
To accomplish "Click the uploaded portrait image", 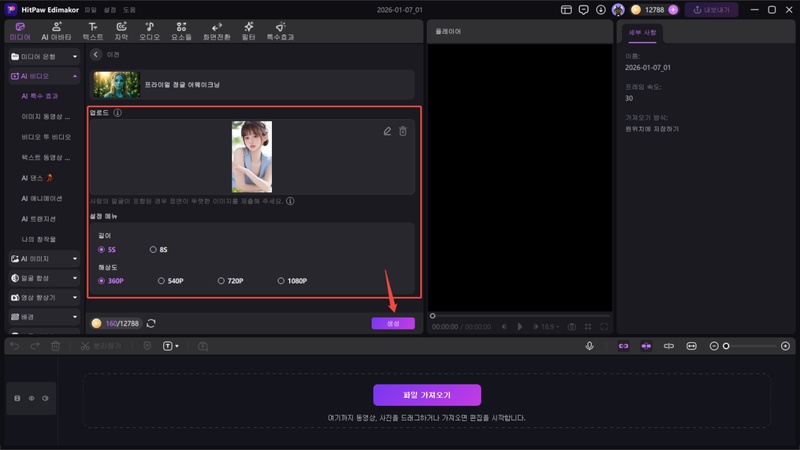I will 252,157.
